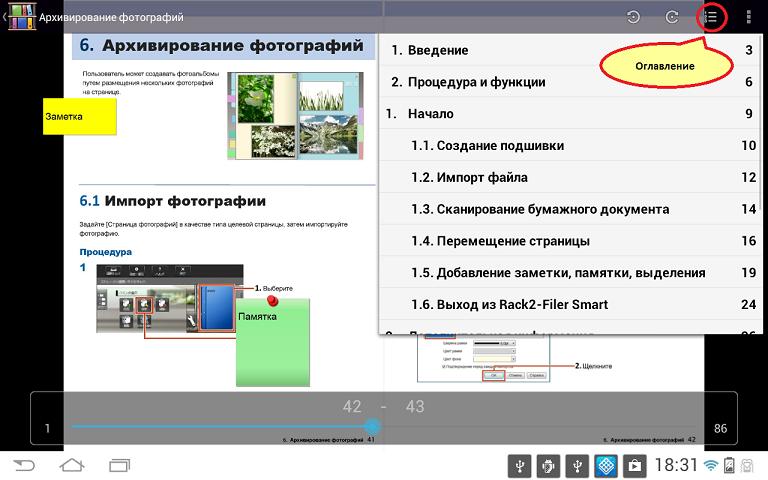Tap title Архивирование фотографий in the top bar

click(111, 17)
